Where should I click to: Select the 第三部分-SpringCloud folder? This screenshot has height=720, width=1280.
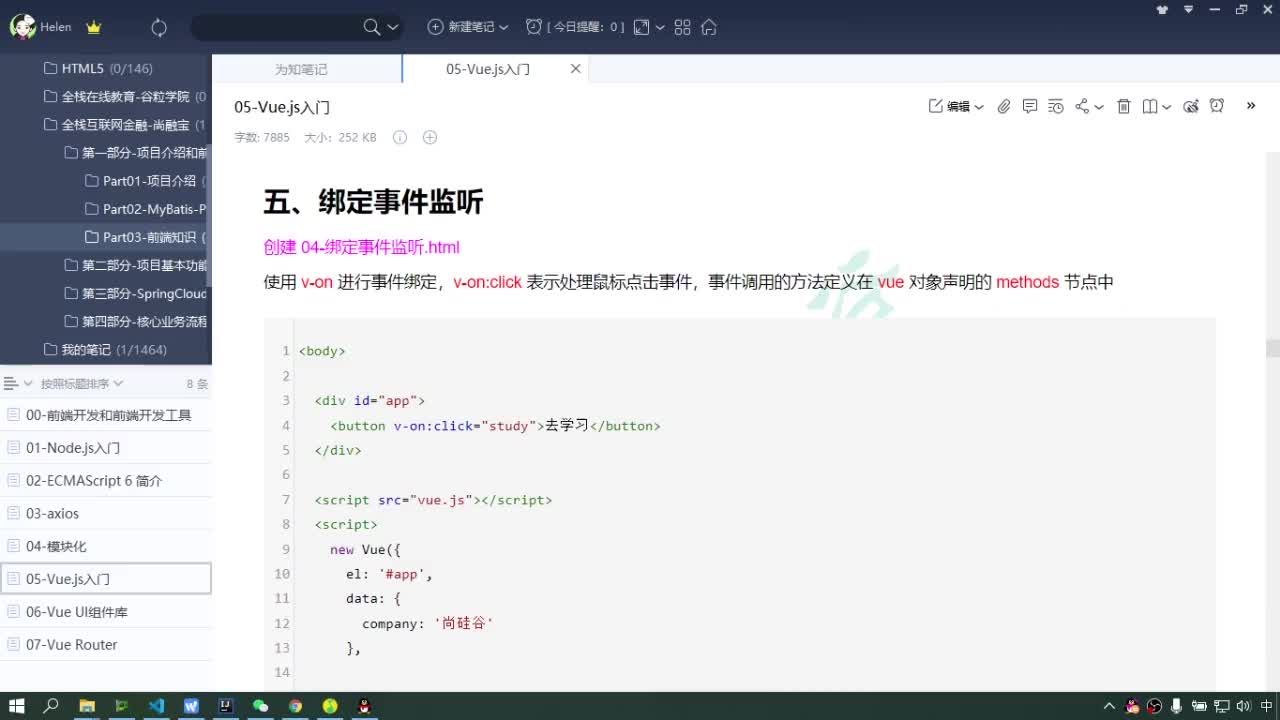coord(106,294)
